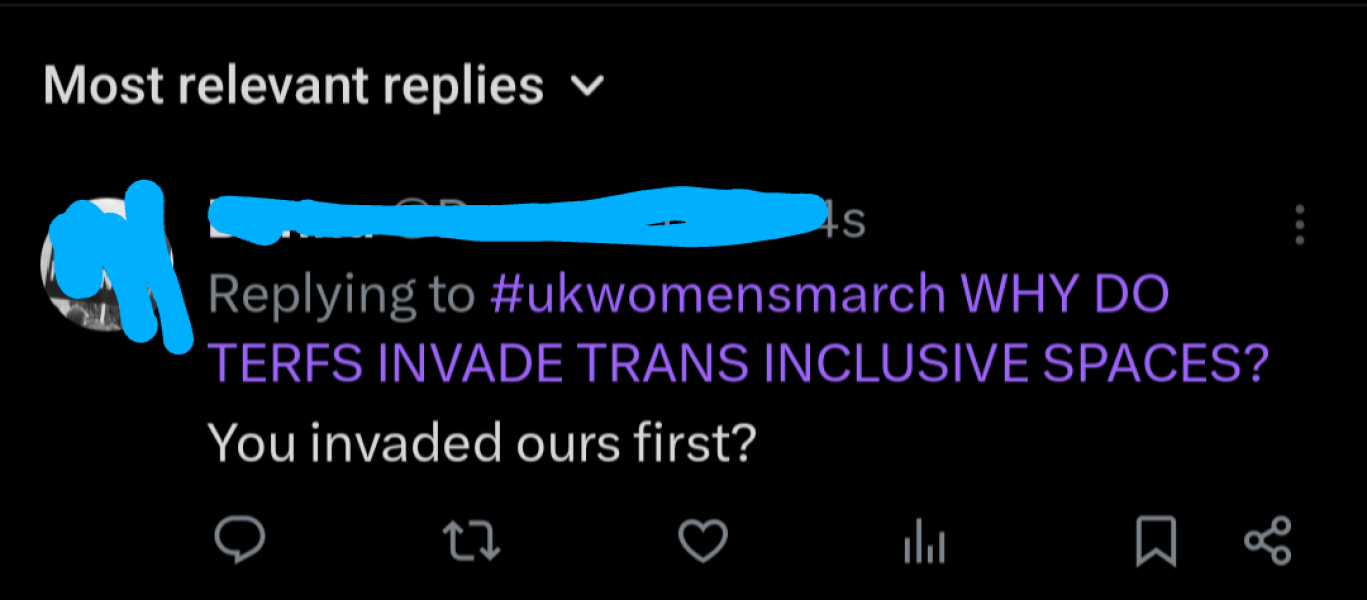Like the reply with the heart icon
1367x600 pixels.
tap(703, 542)
